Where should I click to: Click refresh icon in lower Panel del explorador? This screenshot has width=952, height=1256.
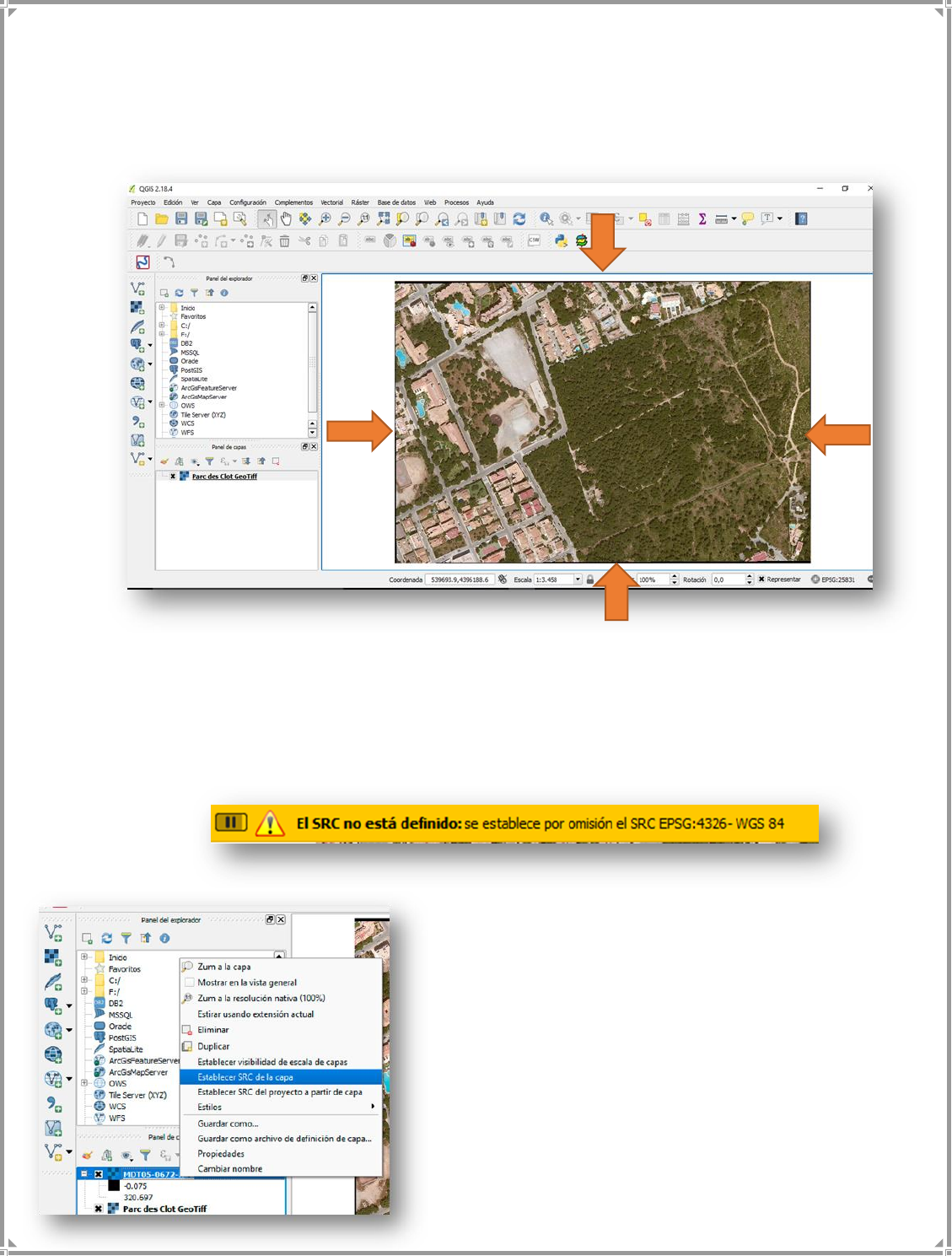(x=106, y=938)
